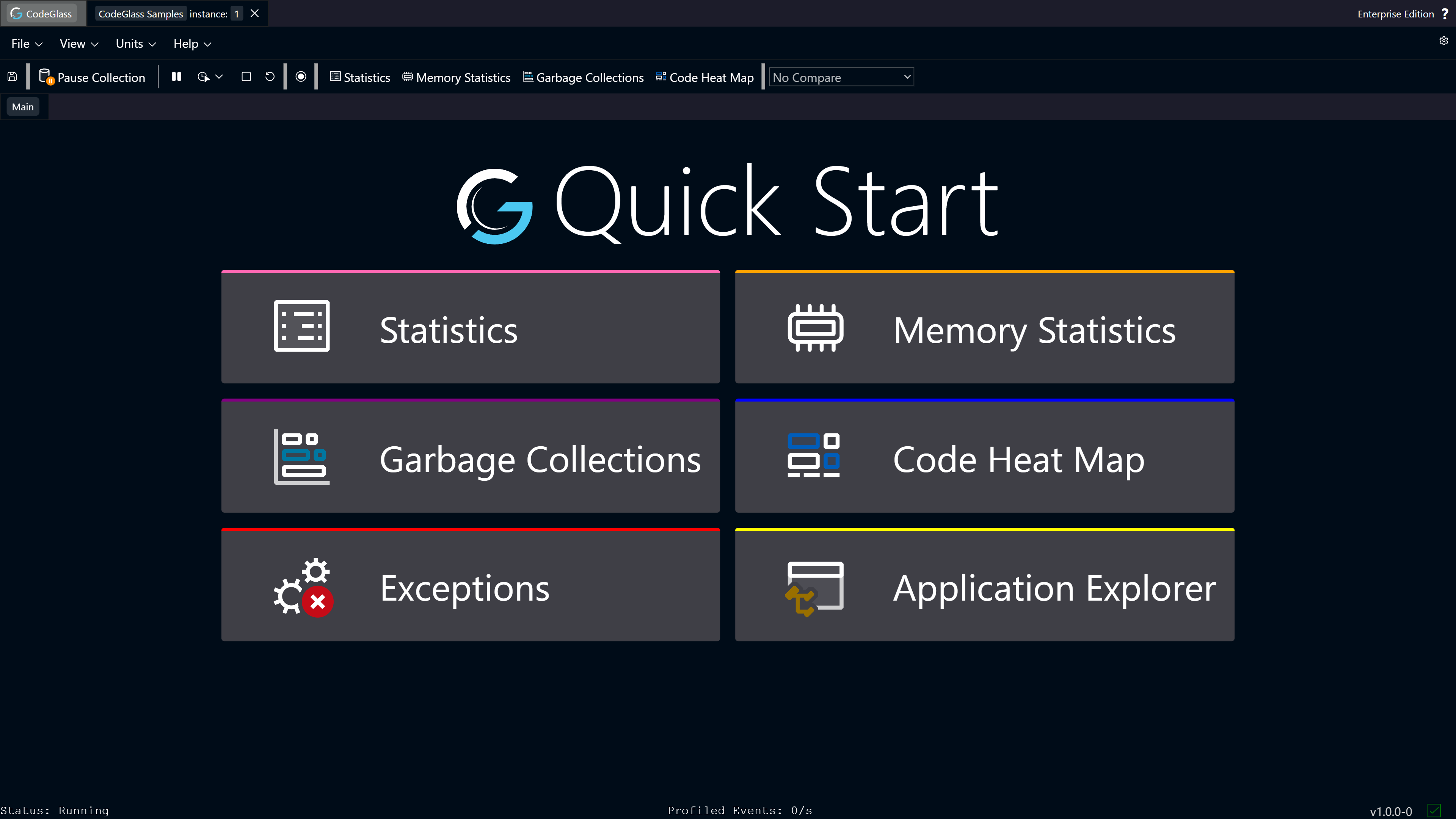Select the Main tab
This screenshot has height=819, width=1456.
[23, 107]
